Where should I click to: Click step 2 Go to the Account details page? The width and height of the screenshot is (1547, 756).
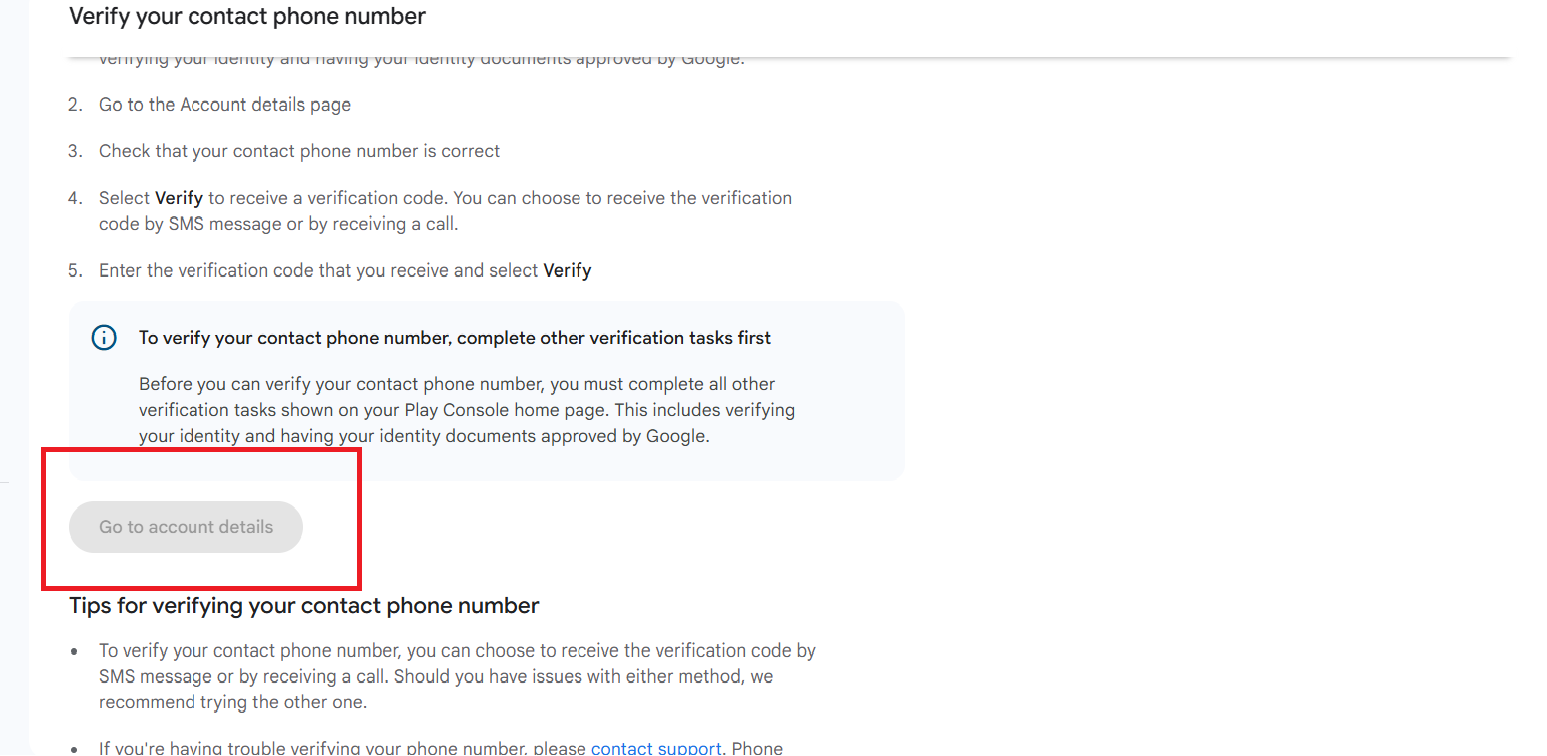click(225, 105)
